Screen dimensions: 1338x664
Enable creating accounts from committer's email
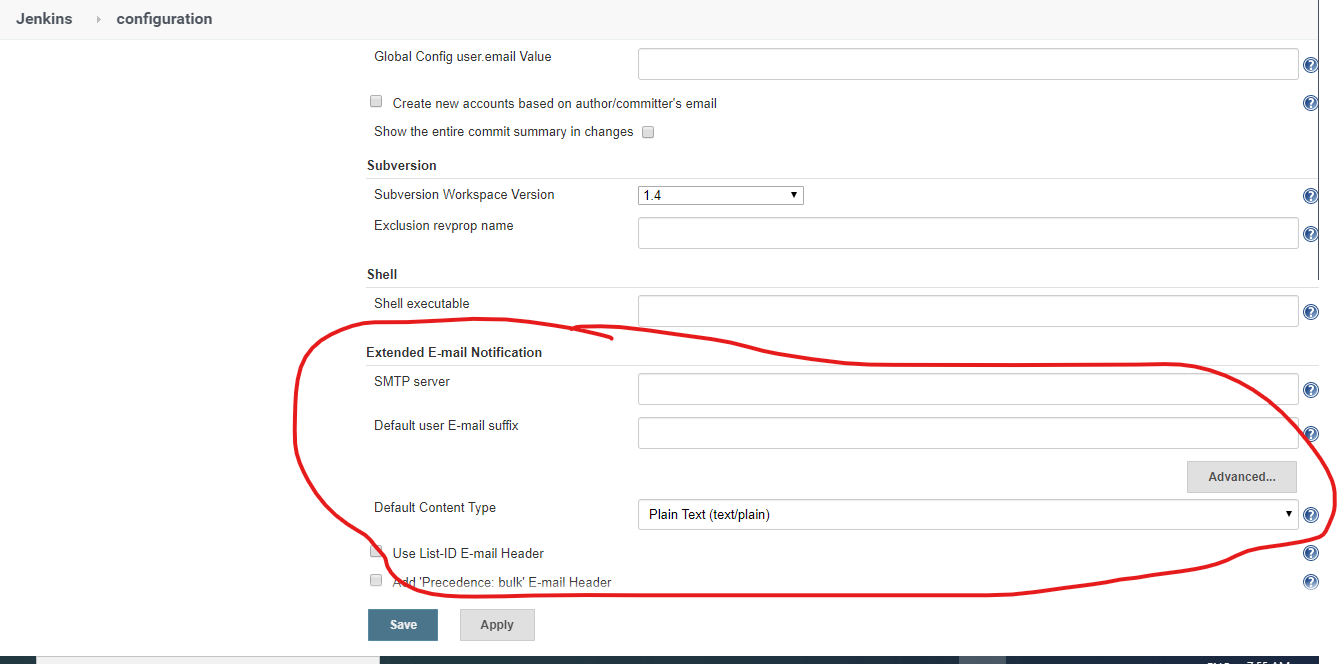(376, 101)
